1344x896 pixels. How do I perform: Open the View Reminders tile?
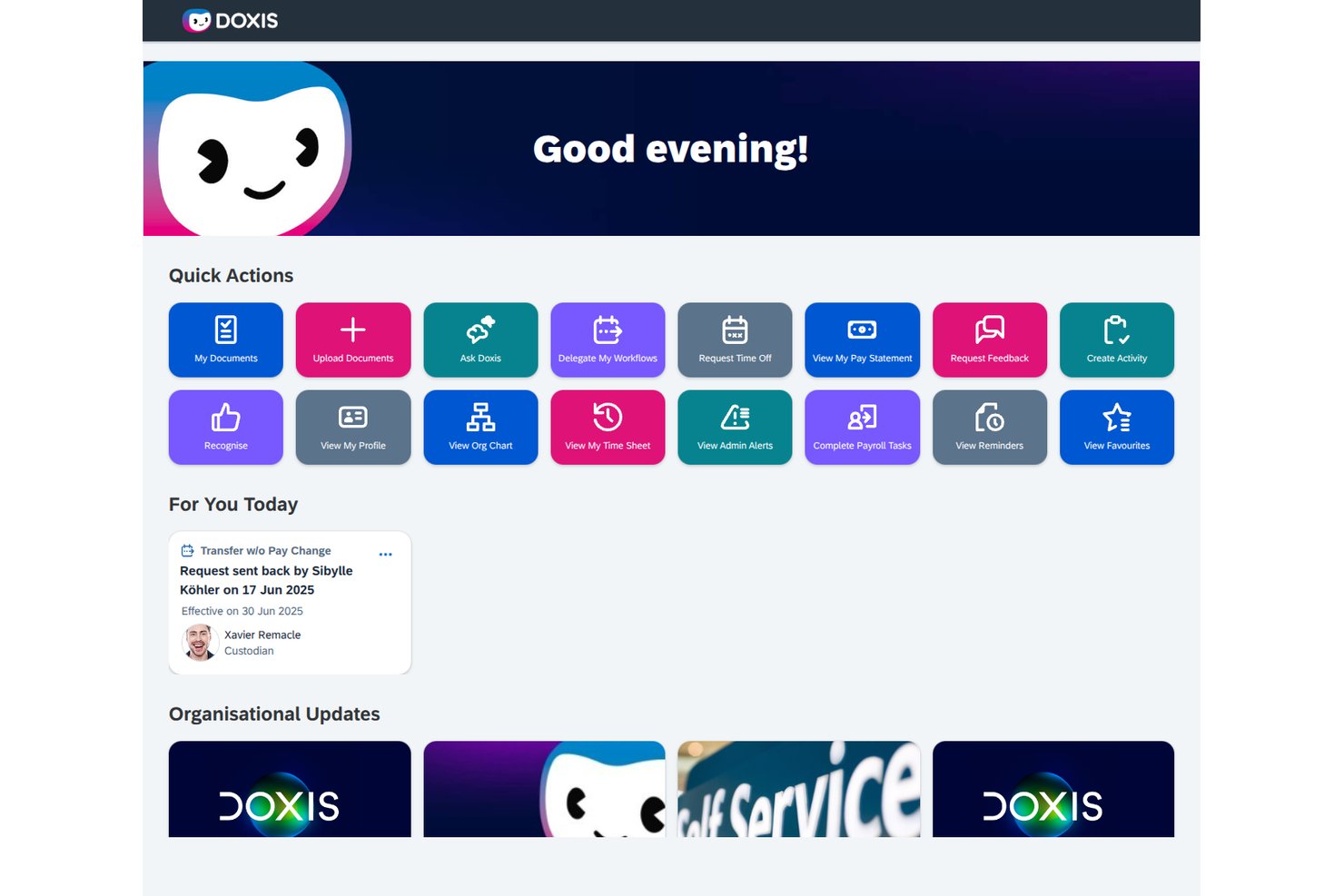[x=990, y=428]
